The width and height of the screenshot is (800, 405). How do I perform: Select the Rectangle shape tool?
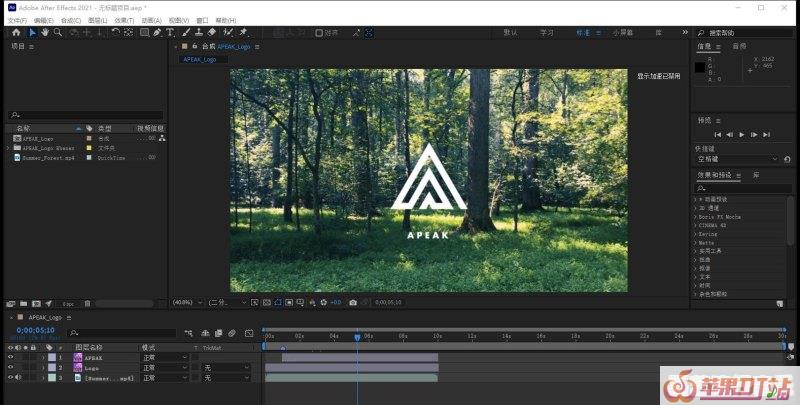pyautogui.click(x=144, y=32)
